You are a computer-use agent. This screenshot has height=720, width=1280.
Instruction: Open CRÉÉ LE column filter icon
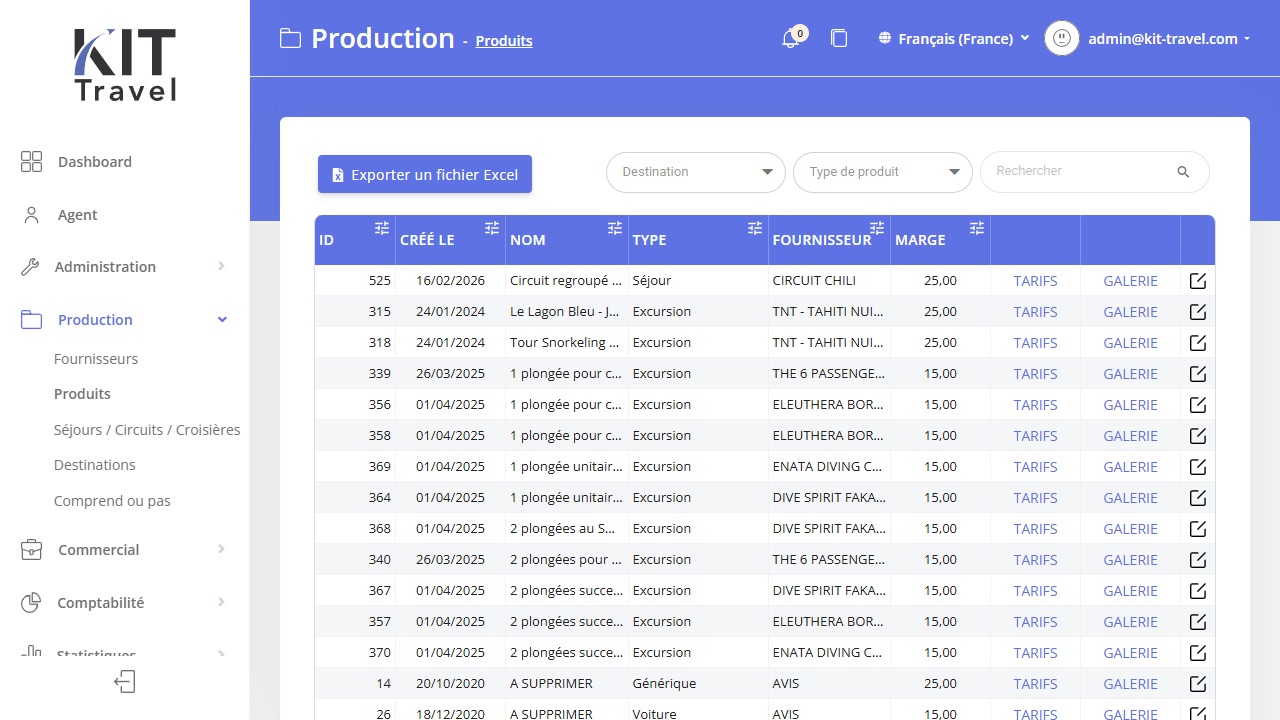pyautogui.click(x=492, y=228)
